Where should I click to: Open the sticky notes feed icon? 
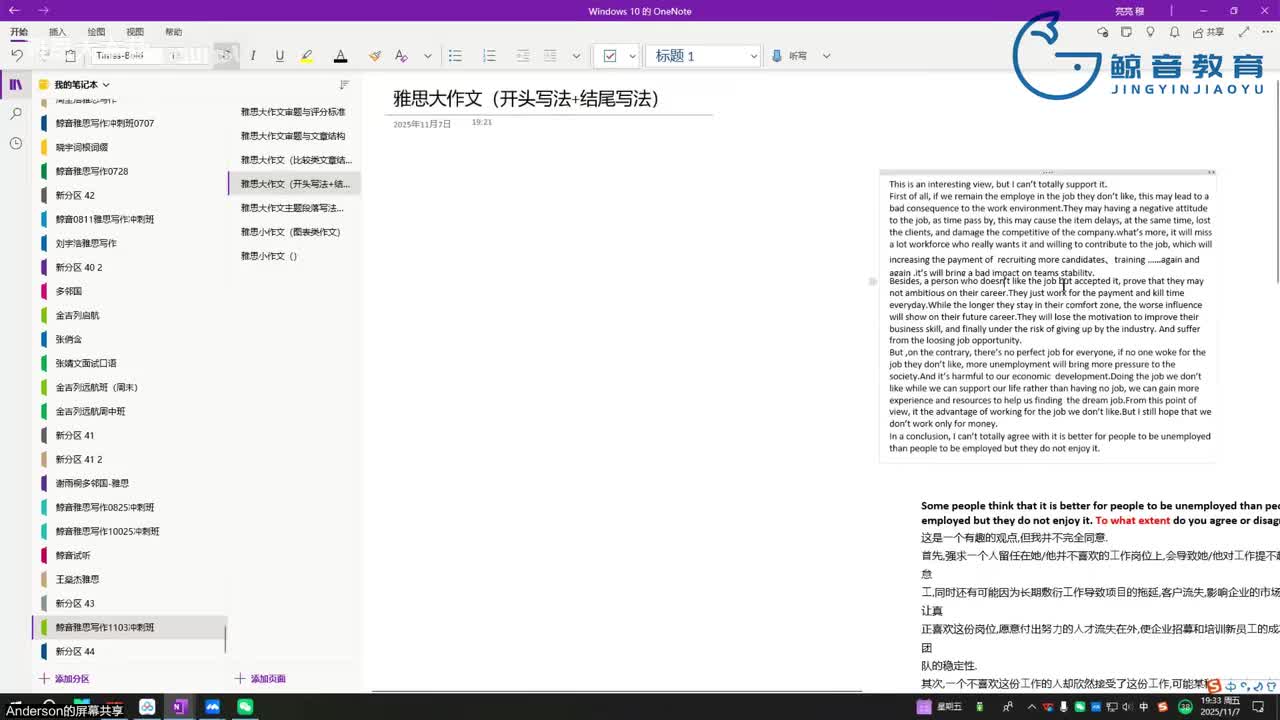point(1126,32)
